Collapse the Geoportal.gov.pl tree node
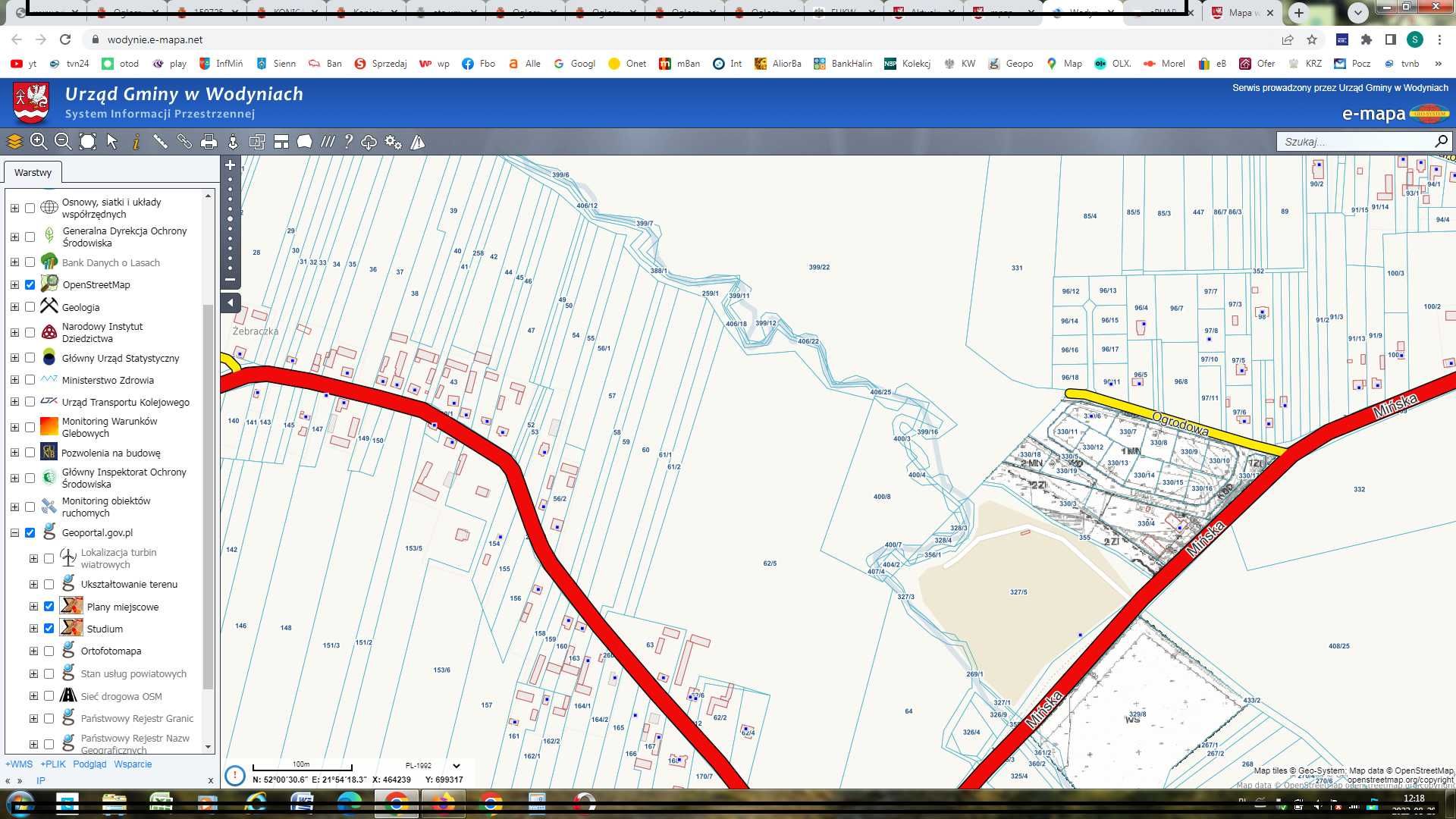 click(14, 533)
